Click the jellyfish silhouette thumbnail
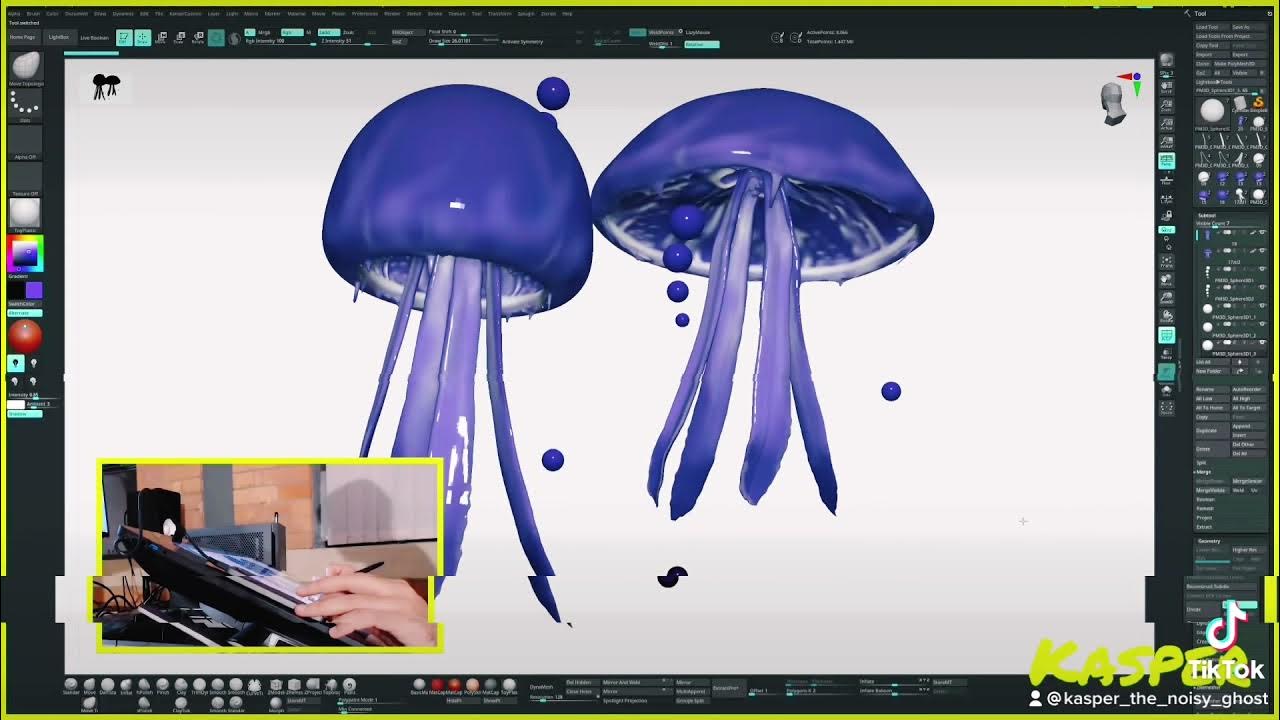1280x720 pixels. tap(106, 87)
